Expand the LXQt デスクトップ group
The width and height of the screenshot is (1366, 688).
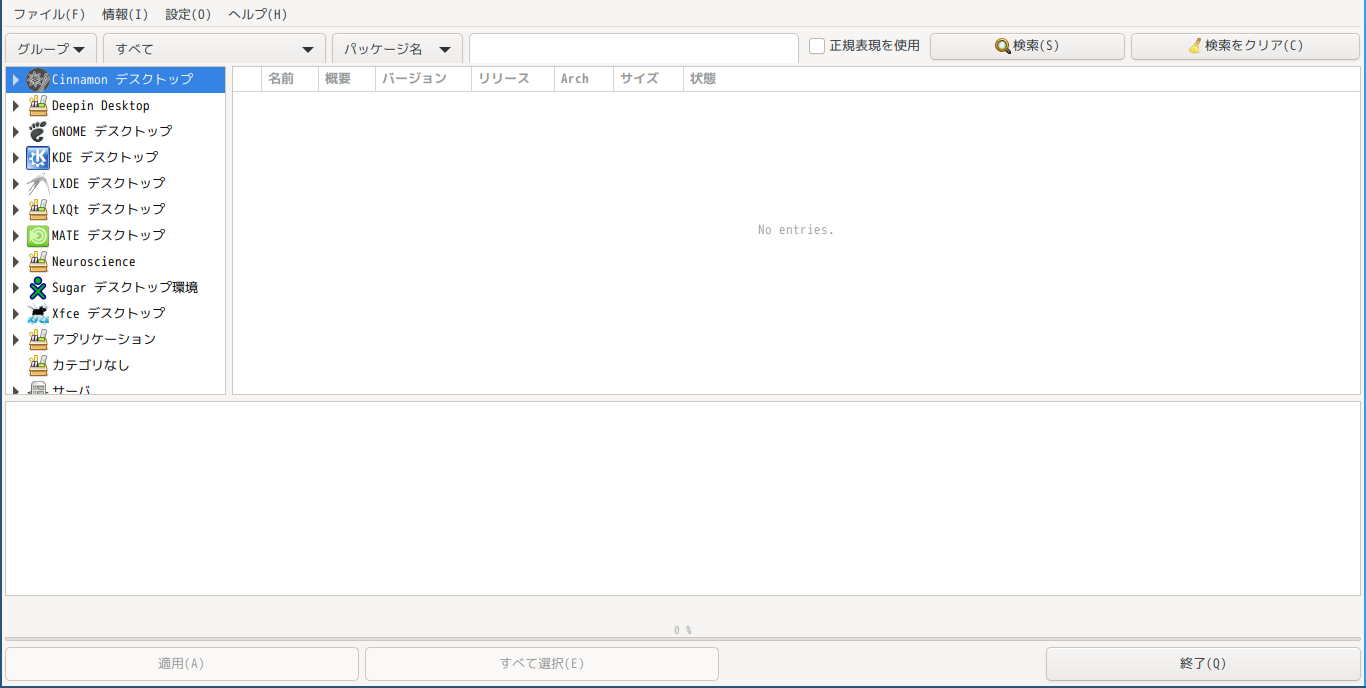(x=16, y=209)
